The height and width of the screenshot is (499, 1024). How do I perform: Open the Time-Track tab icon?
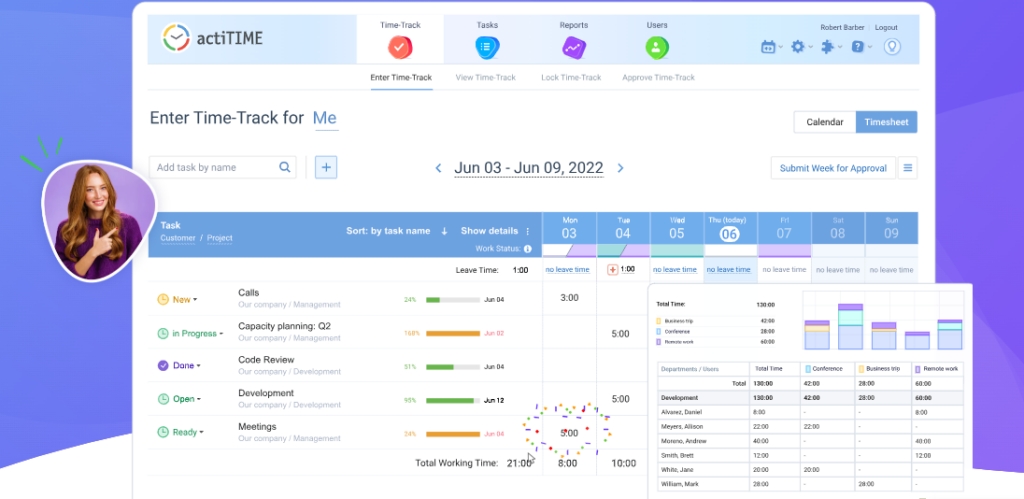pyautogui.click(x=400, y=47)
